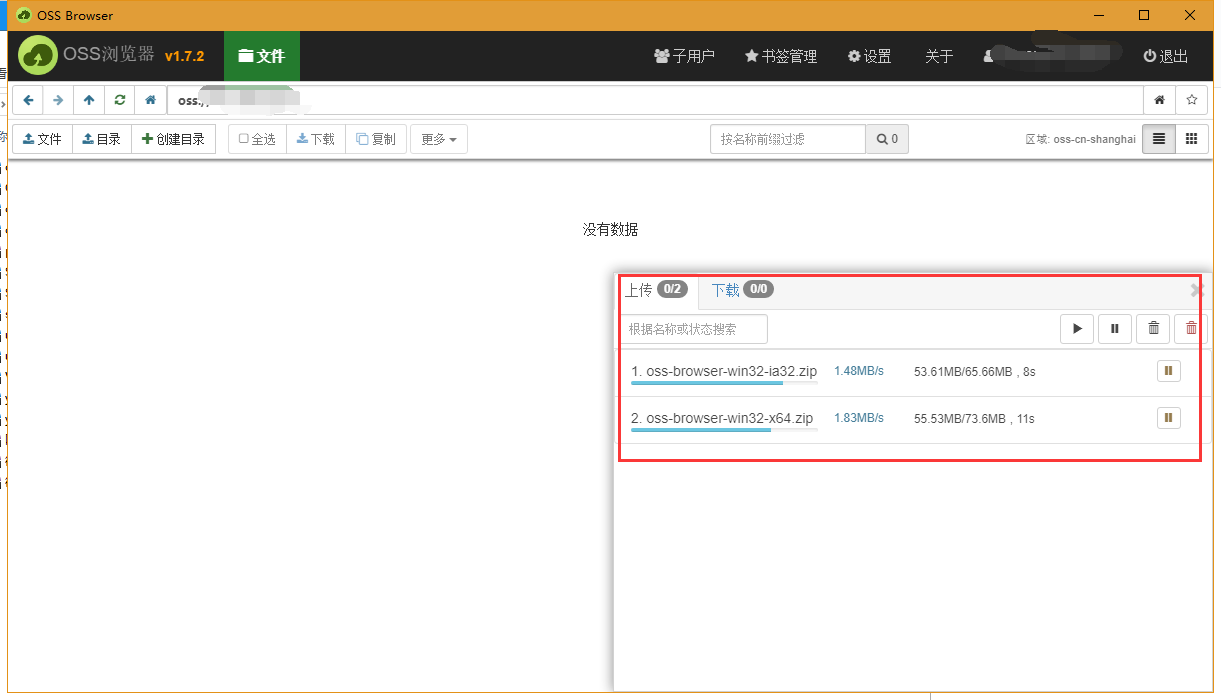The image size is (1221, 700).
Task: Click the search button showing 0
Action: [887, 139]
